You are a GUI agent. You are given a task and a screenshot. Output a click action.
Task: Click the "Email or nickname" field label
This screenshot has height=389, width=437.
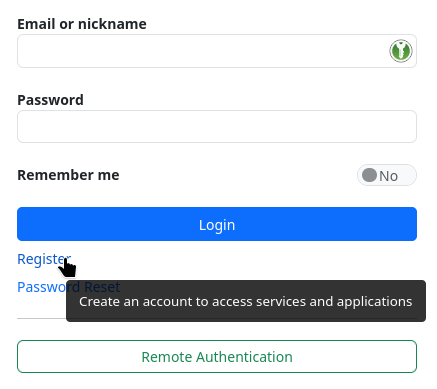click(82, 24)
